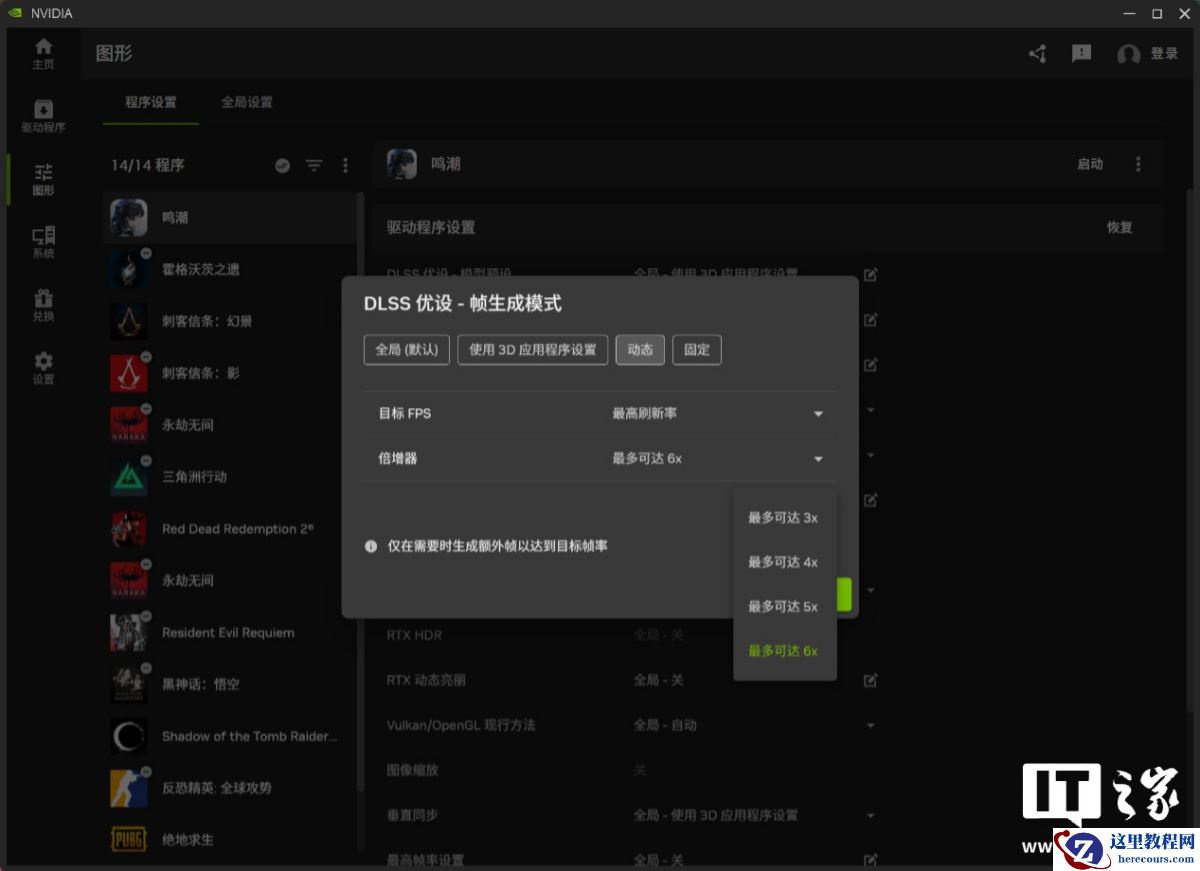
Task: Choose 最多可达 5x from list
Action: (784, 606)
